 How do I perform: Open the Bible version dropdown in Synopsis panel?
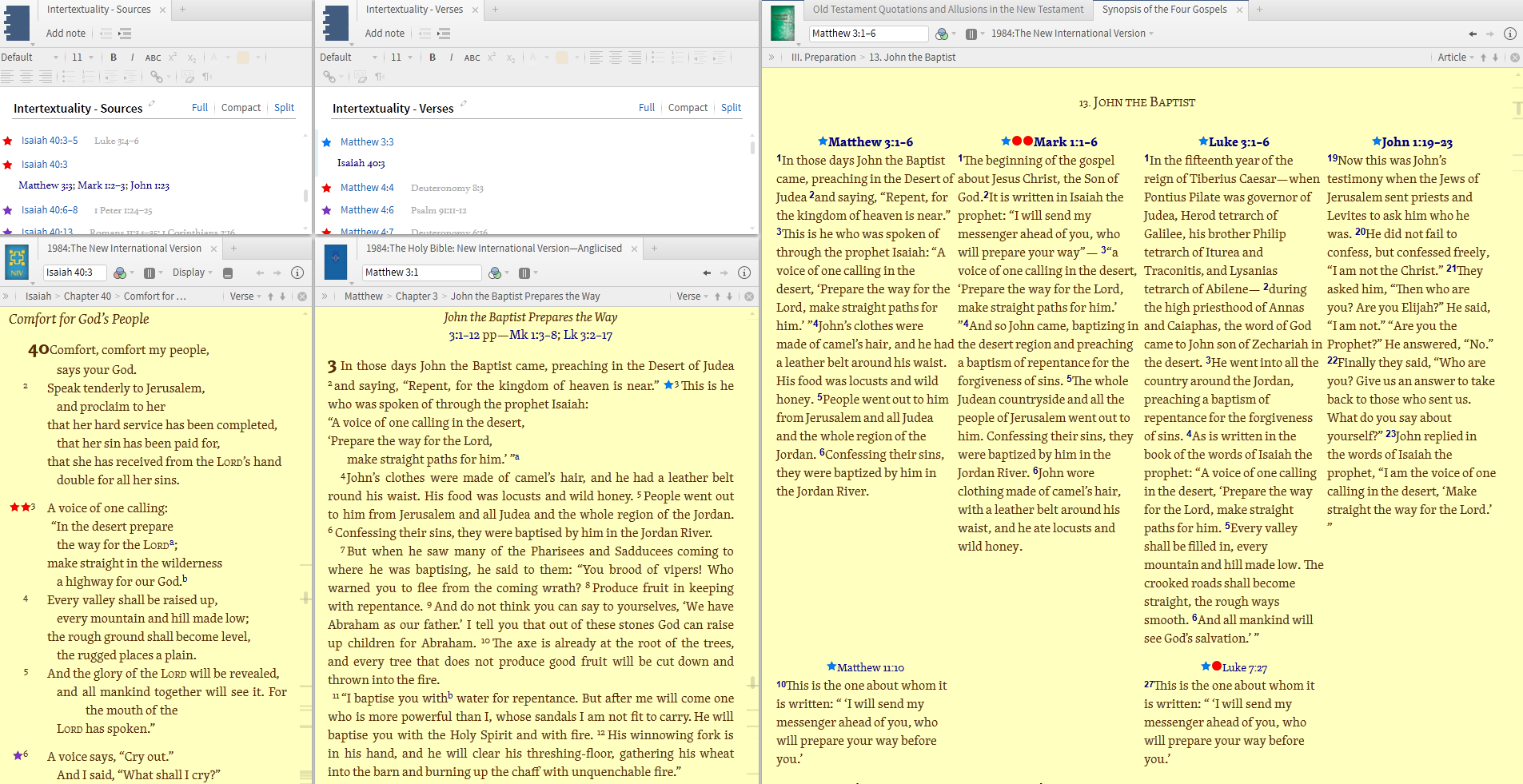pyautogui.click(x=1073, y=34)
